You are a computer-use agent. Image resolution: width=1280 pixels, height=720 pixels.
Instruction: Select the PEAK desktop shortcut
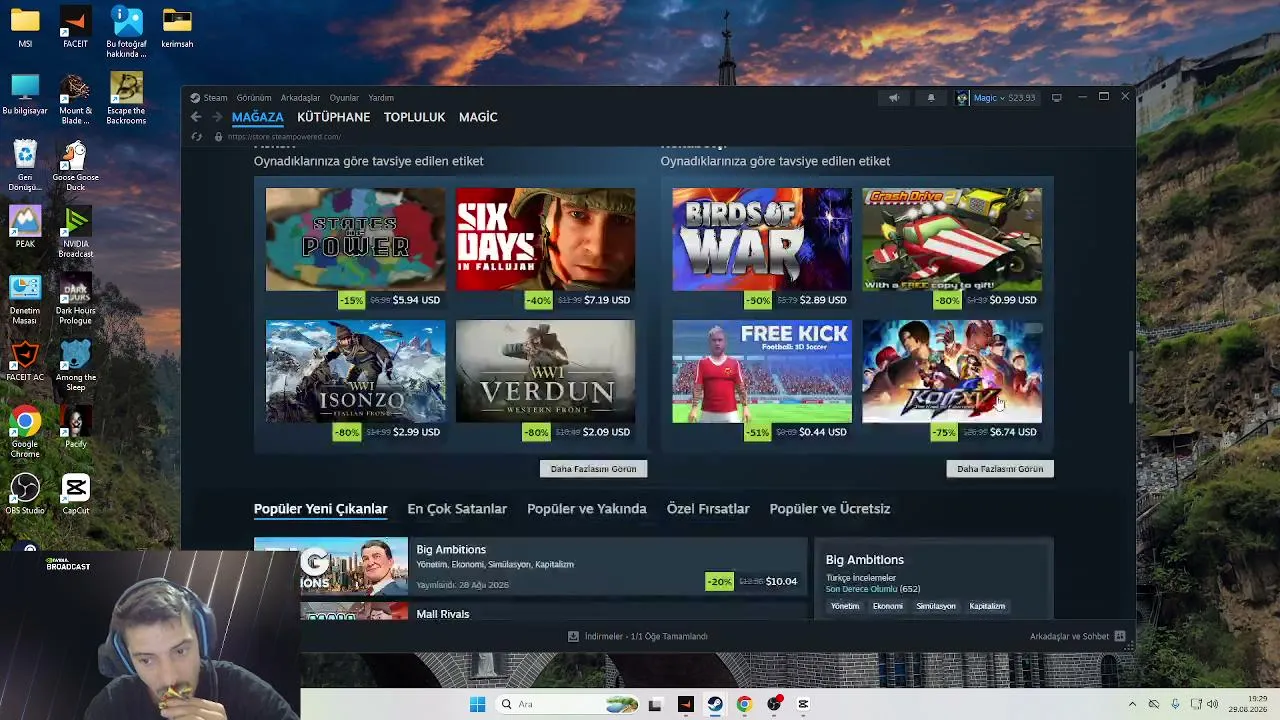pyautogui.click(x=25, y=227)
